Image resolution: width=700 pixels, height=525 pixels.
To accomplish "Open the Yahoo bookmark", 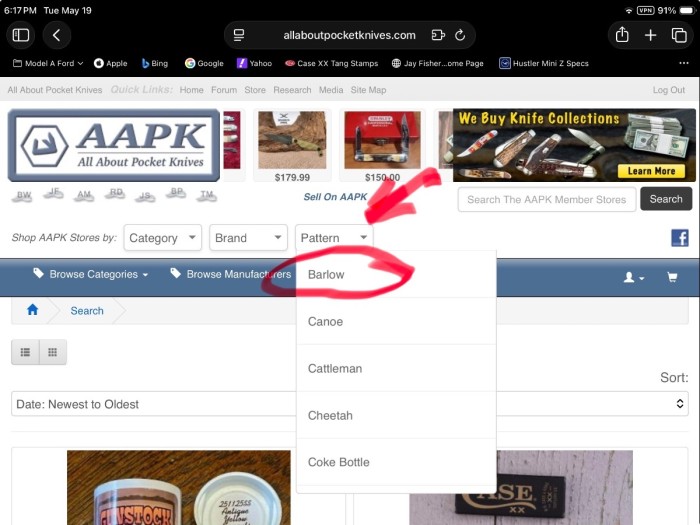I will click(254, 63).
